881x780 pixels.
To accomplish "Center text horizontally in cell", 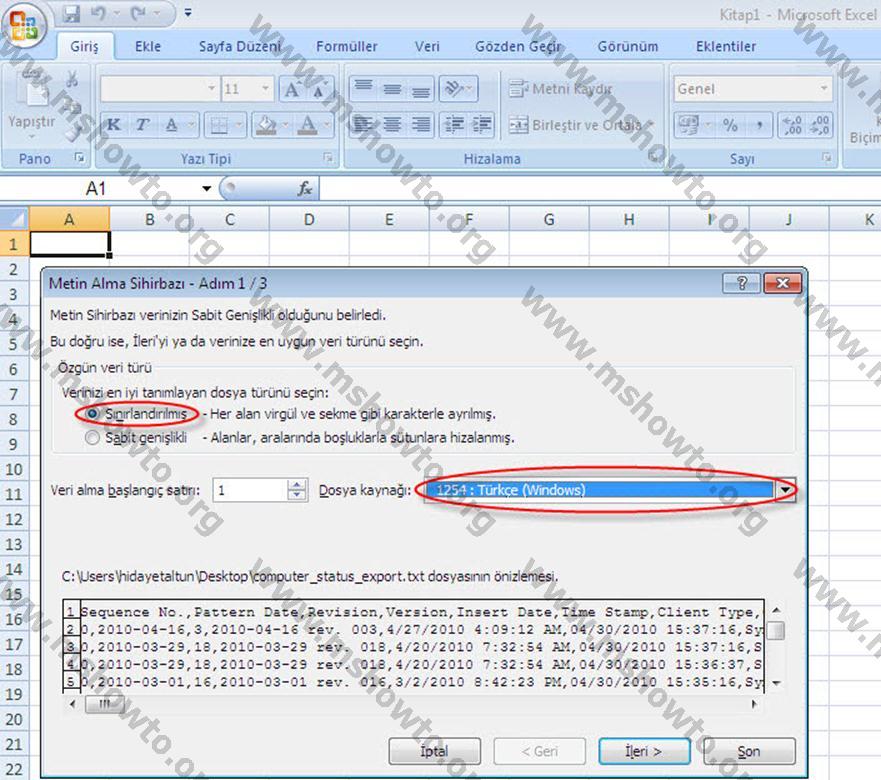I will [x=392, y=125].
